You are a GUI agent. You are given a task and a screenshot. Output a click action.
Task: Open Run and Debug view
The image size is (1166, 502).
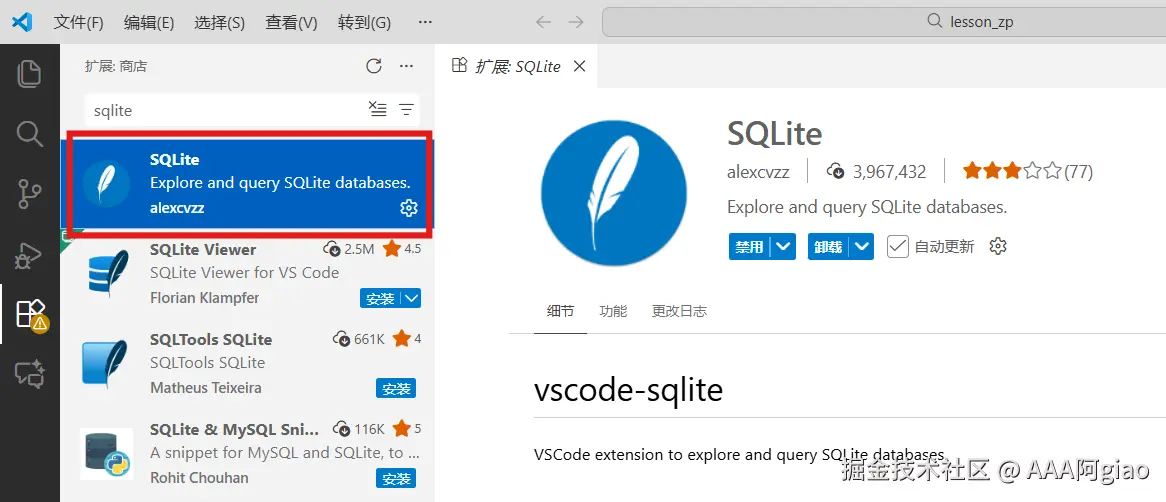(x=30, y=254)
